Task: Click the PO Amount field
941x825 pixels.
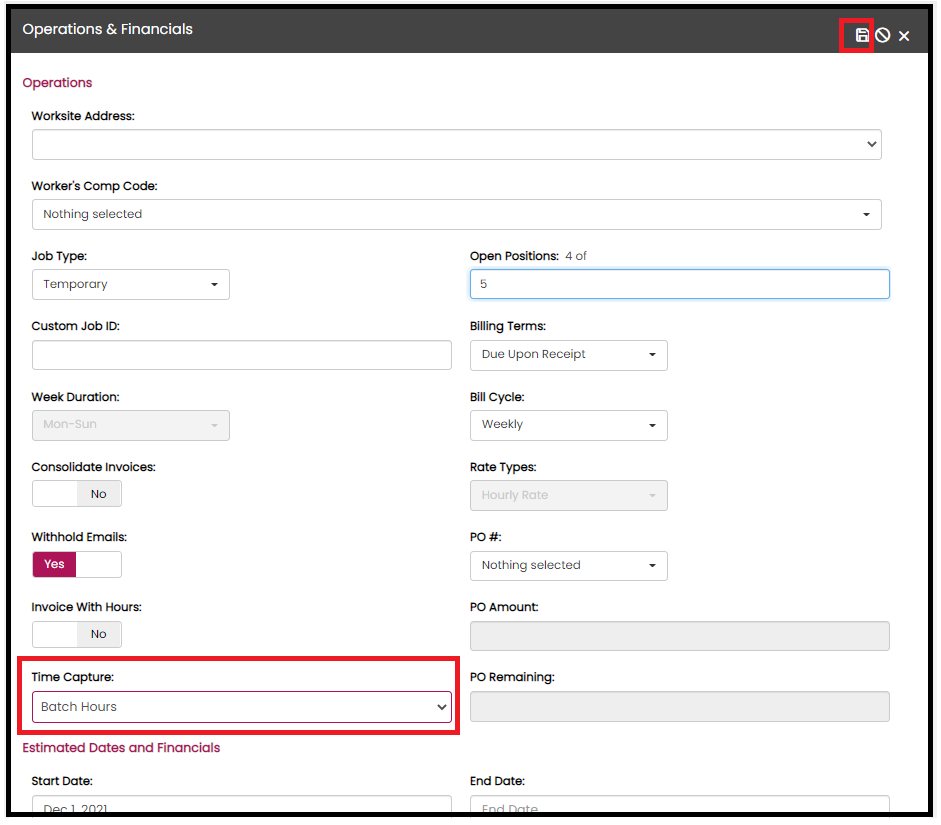Action: (x=679, y=636)
